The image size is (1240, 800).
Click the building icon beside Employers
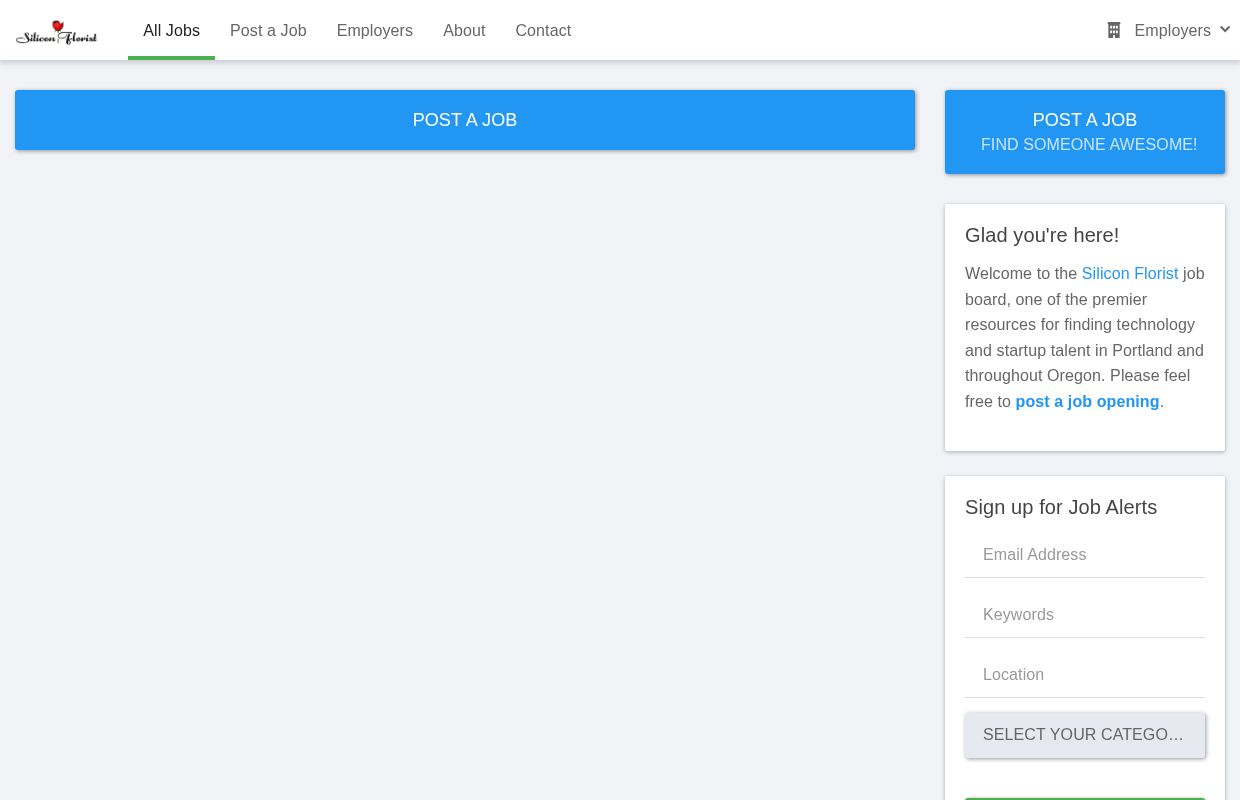1114,30
